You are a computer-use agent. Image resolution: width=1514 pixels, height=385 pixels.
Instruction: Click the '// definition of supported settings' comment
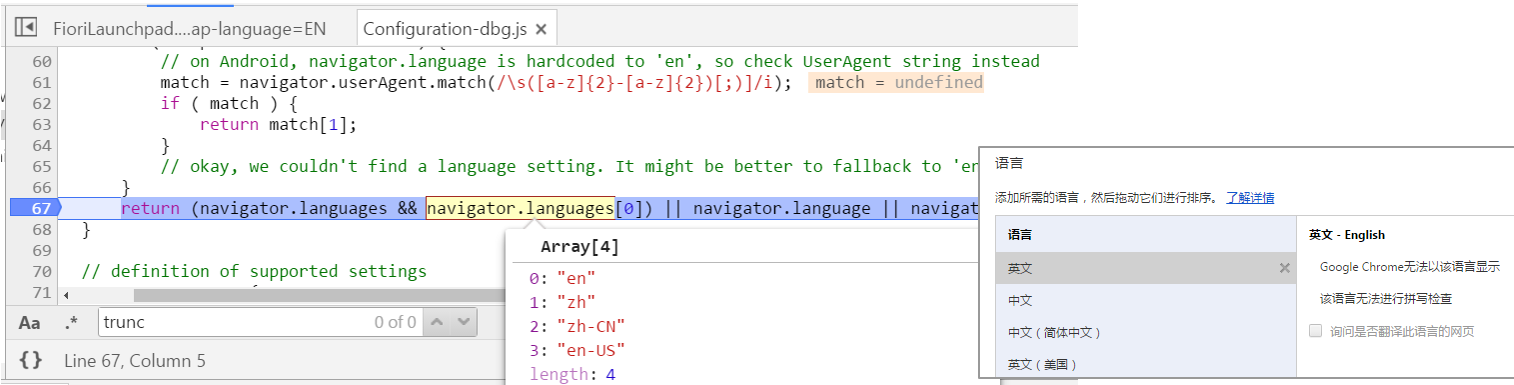click(x=254, y=271)
